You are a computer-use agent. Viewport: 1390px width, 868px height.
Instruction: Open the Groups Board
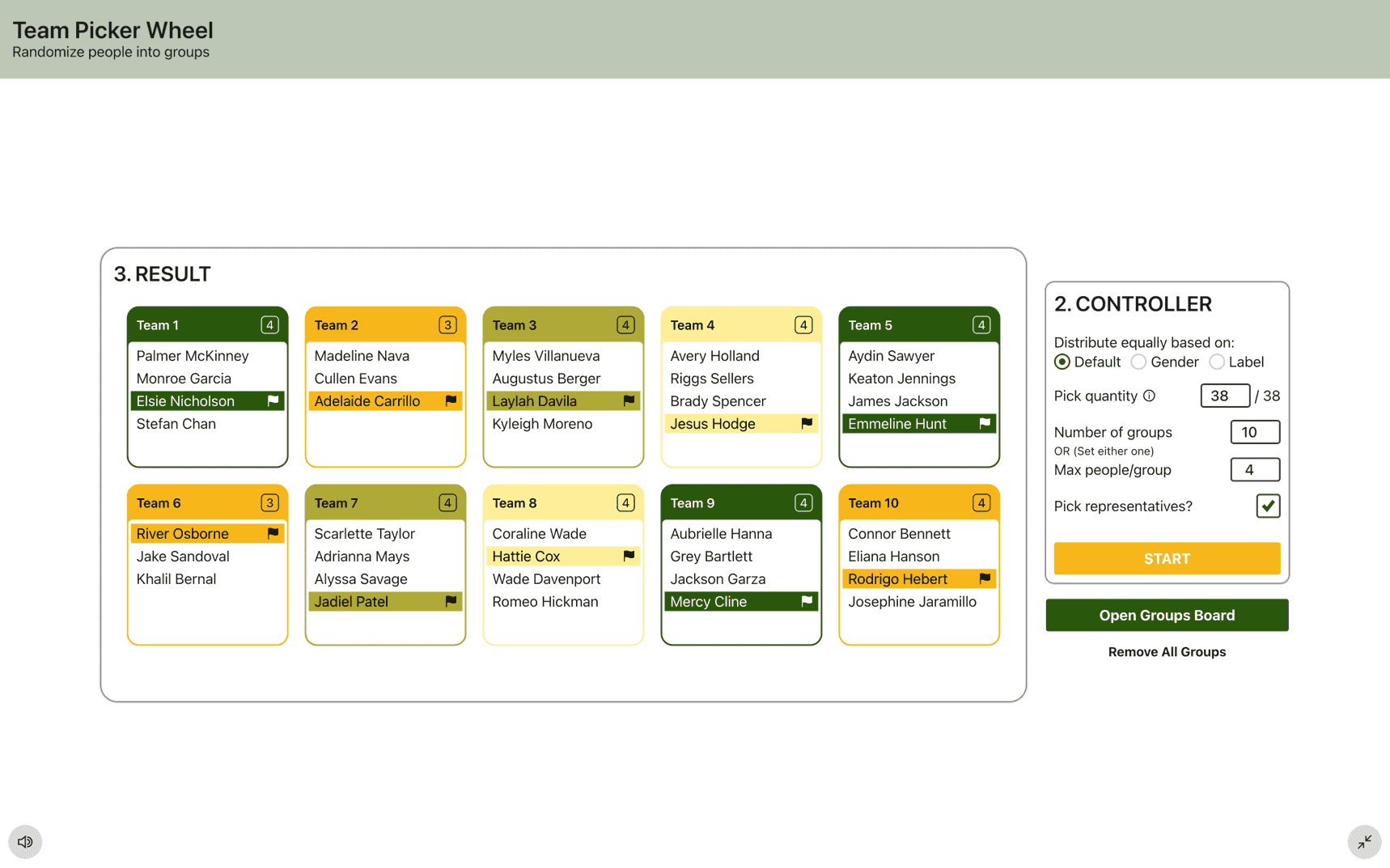[1167, 615]
